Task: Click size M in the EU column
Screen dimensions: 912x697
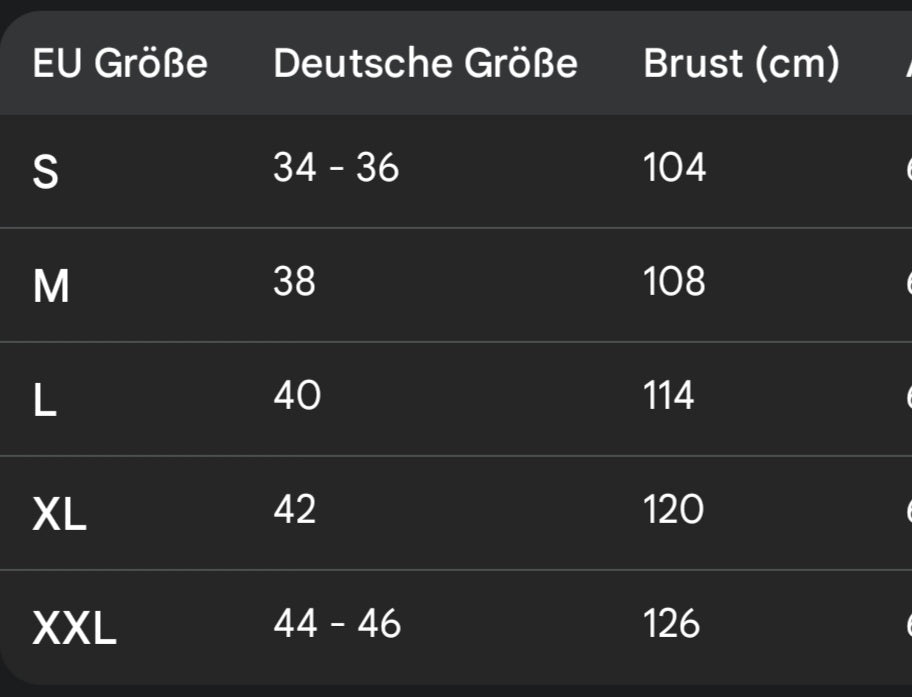Action: [x=51, y=287]
